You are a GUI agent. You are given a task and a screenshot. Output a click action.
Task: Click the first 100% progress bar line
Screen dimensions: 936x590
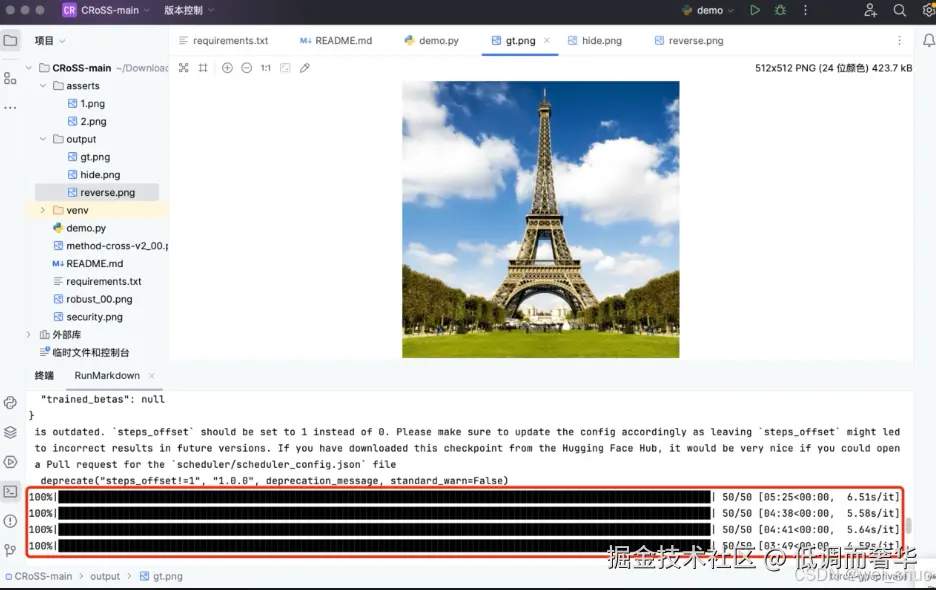[464, 497]
